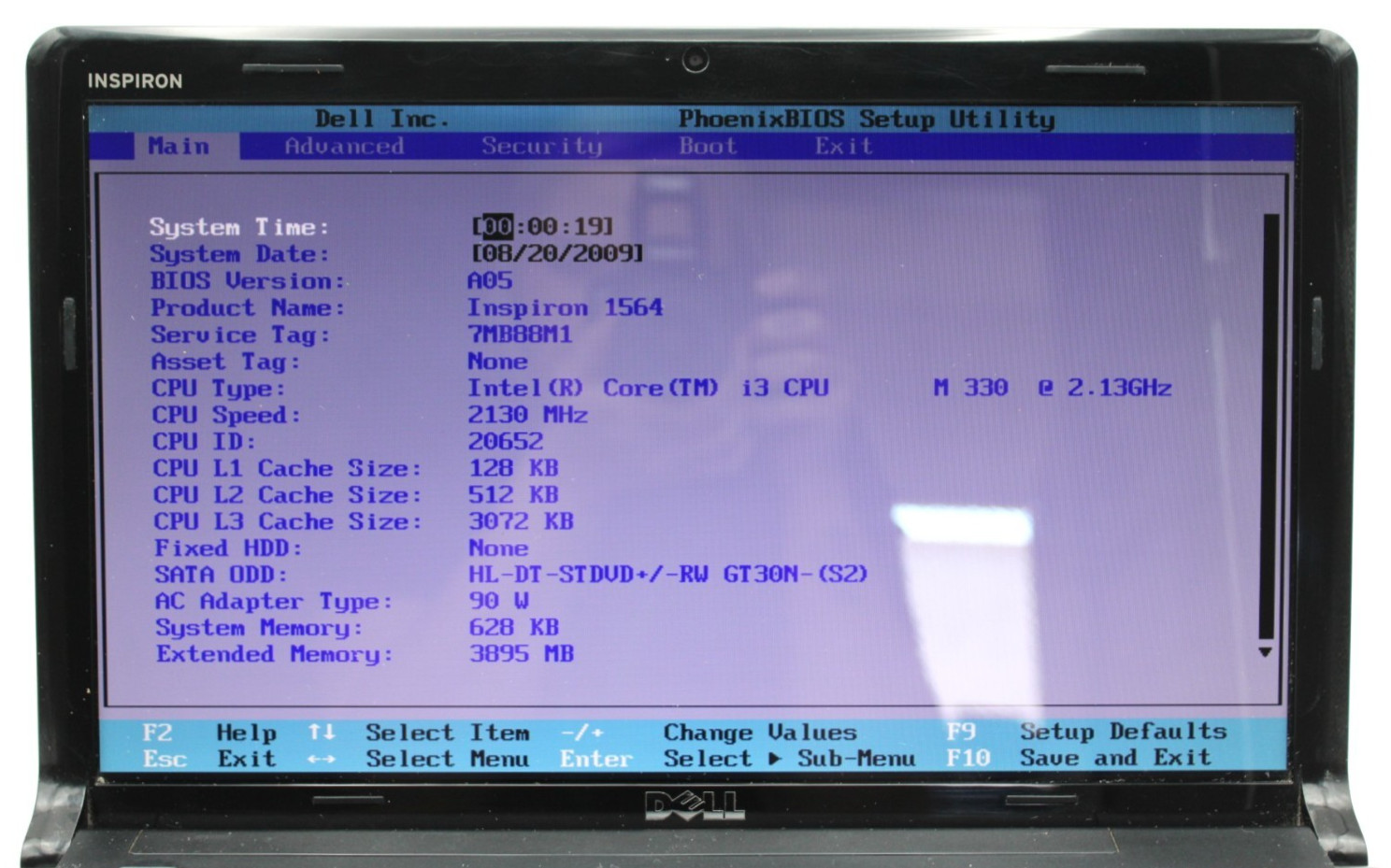Click product name Inspiron 1564
The image size is (1391, 868).
tap(565, 307)
